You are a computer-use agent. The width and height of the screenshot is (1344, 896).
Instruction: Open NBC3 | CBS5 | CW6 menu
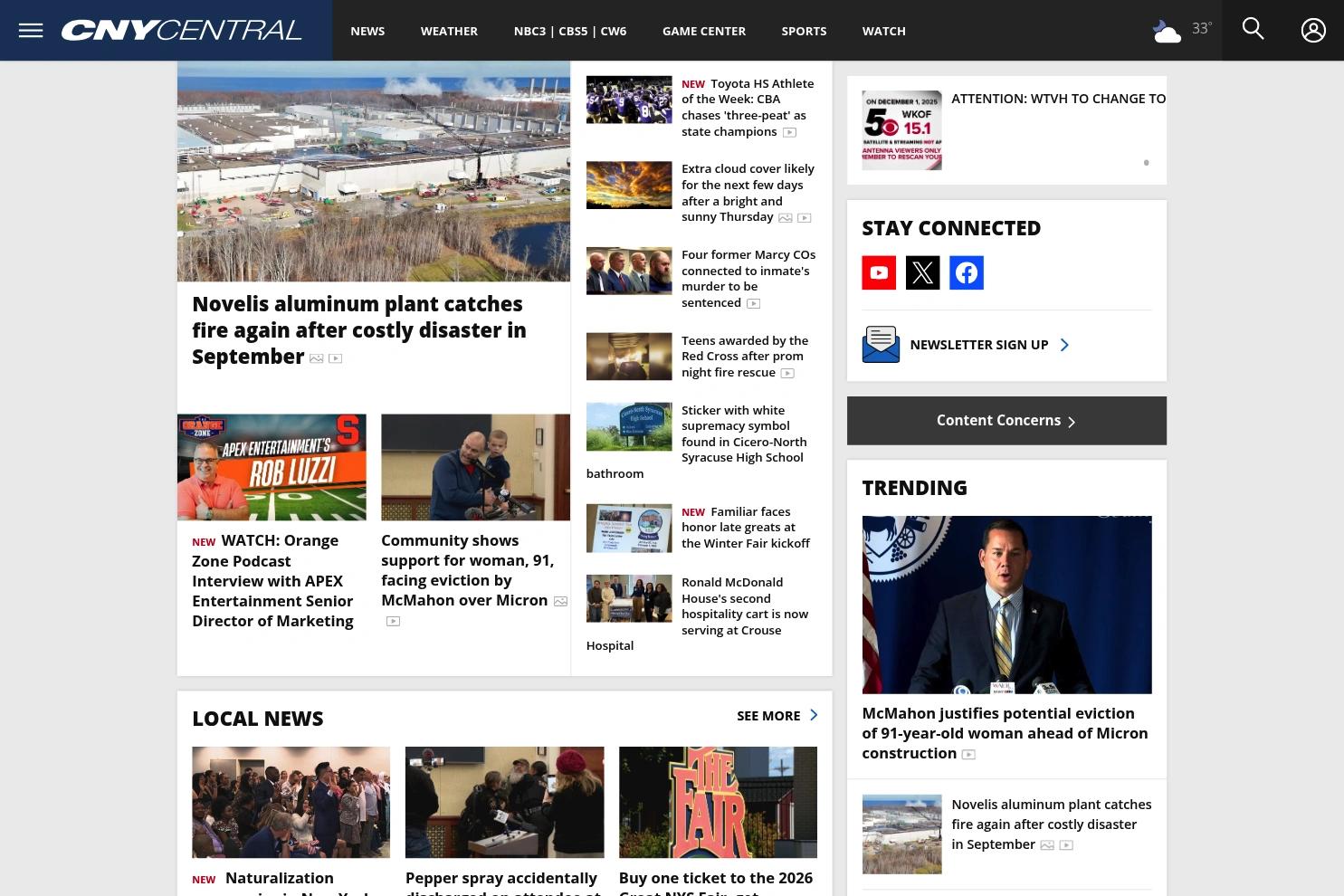click(570, 31)
